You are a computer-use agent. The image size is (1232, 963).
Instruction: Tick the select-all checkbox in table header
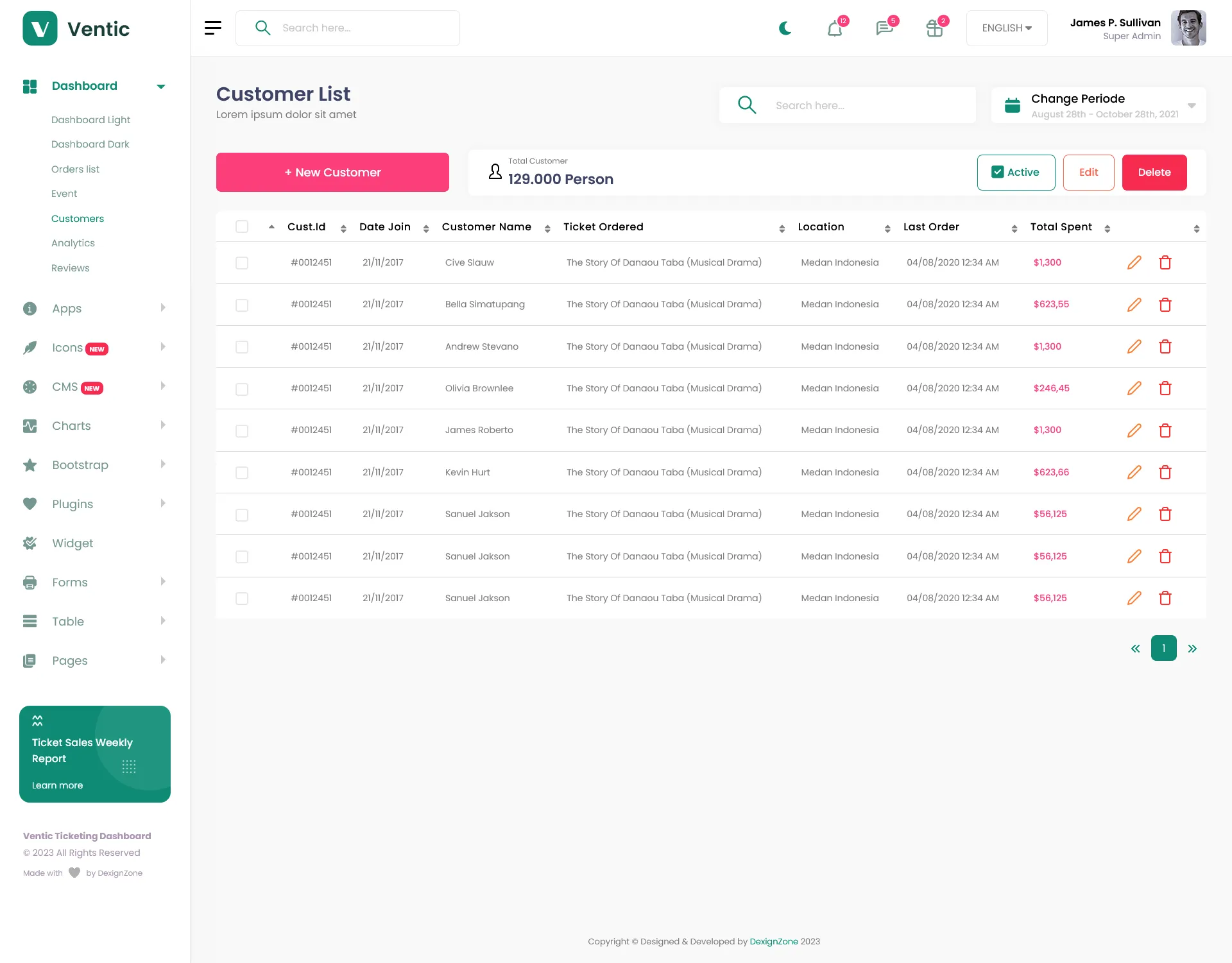pos(242,226)
